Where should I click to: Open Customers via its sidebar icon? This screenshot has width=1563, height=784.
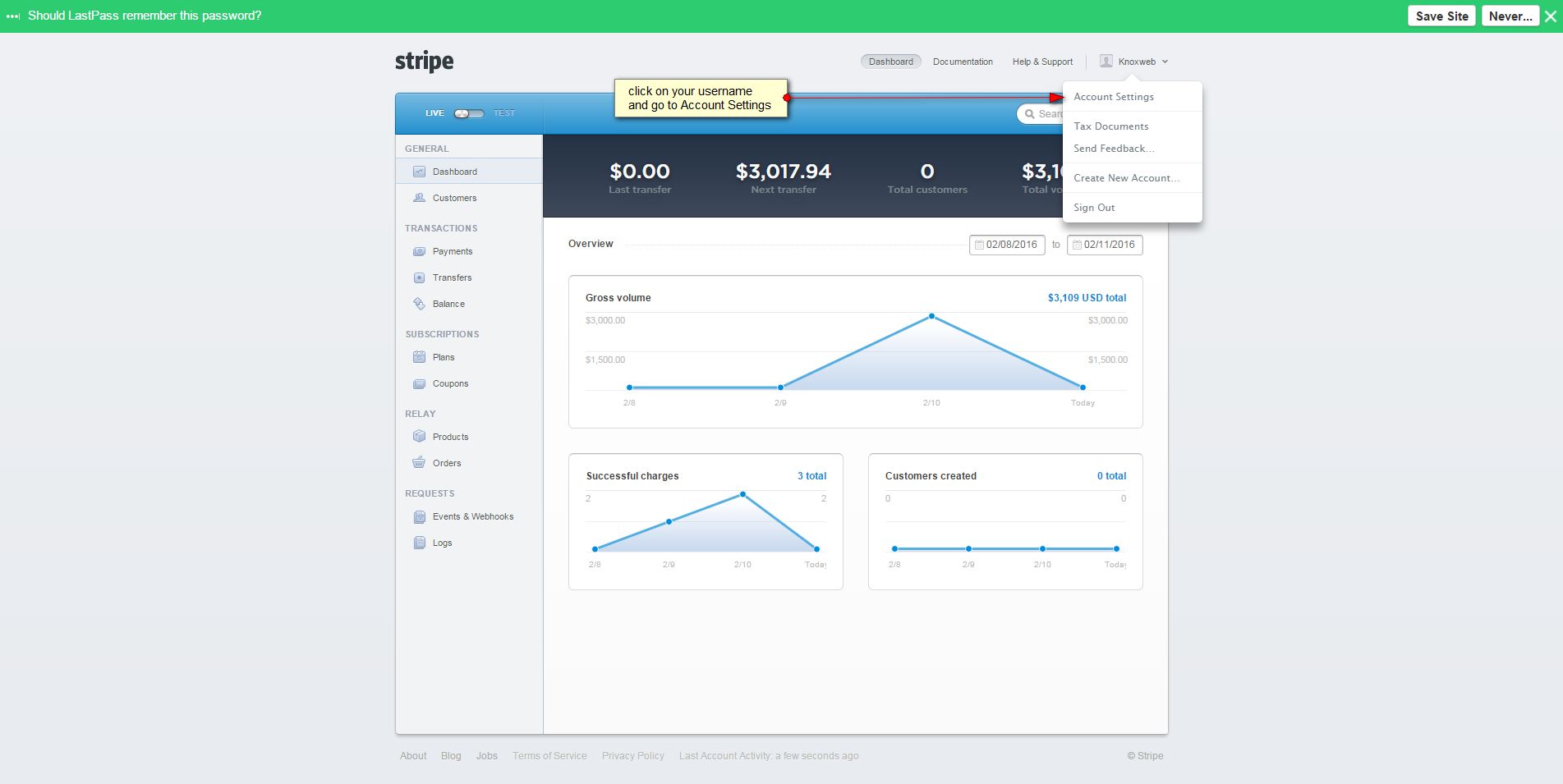(x=419, y=198)
